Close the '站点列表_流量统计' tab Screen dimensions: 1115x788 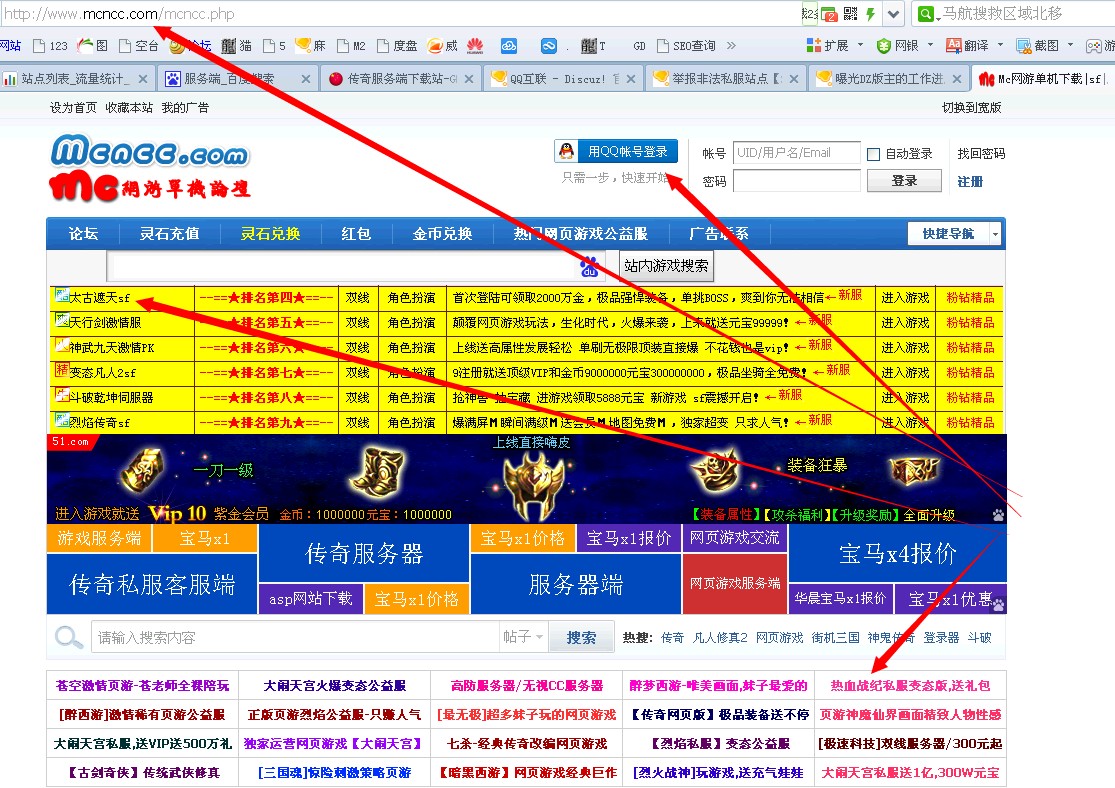tap(143, 79)
